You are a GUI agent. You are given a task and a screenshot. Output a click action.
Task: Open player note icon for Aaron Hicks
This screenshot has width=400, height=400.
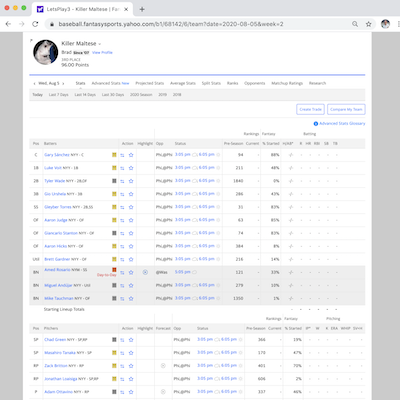[x=114, y=246]
